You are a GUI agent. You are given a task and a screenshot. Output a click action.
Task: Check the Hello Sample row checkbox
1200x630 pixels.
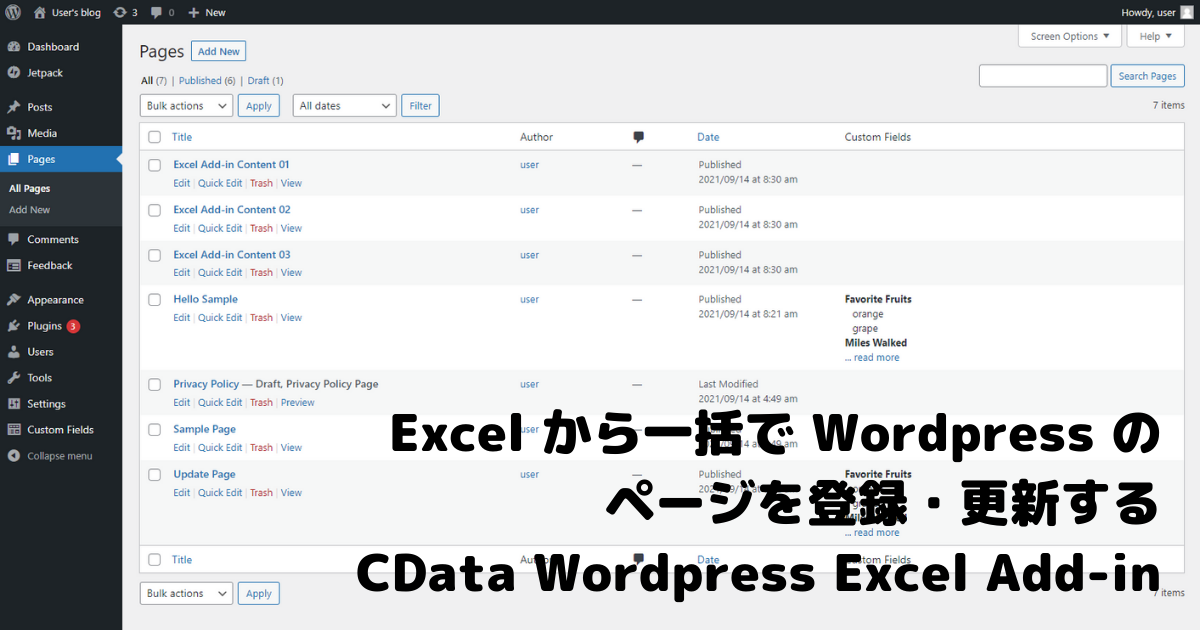coord(155,299)
